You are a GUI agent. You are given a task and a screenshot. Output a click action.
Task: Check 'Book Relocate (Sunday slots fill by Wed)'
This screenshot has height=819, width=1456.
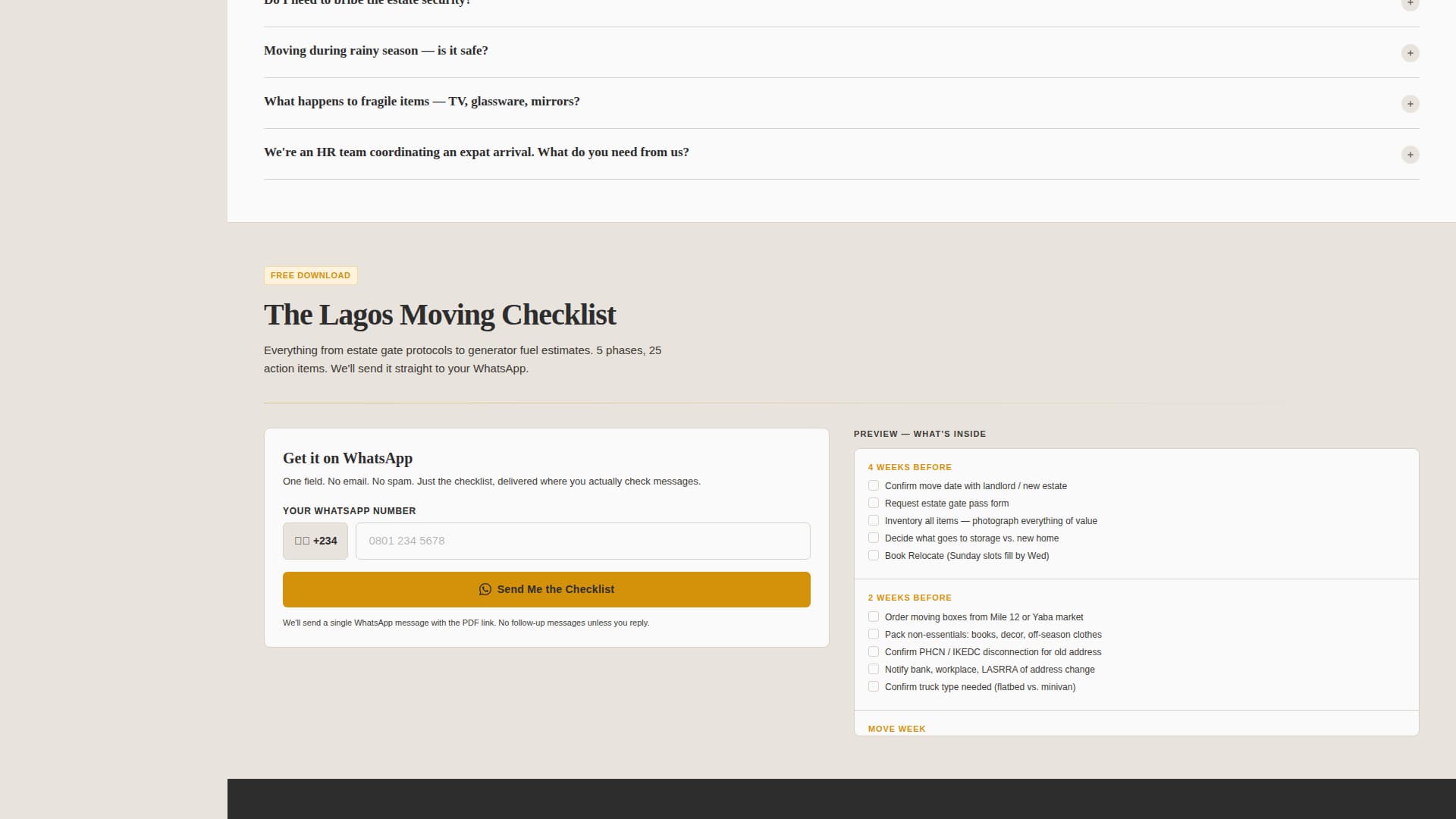tap(874, 555)
